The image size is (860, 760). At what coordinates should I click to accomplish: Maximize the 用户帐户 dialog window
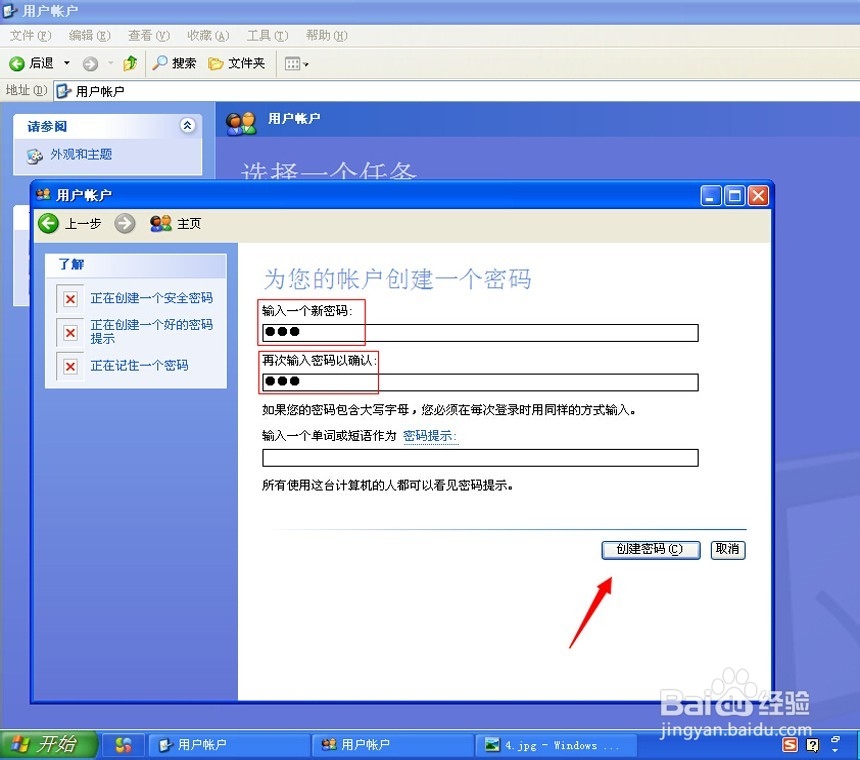[734, 196]
